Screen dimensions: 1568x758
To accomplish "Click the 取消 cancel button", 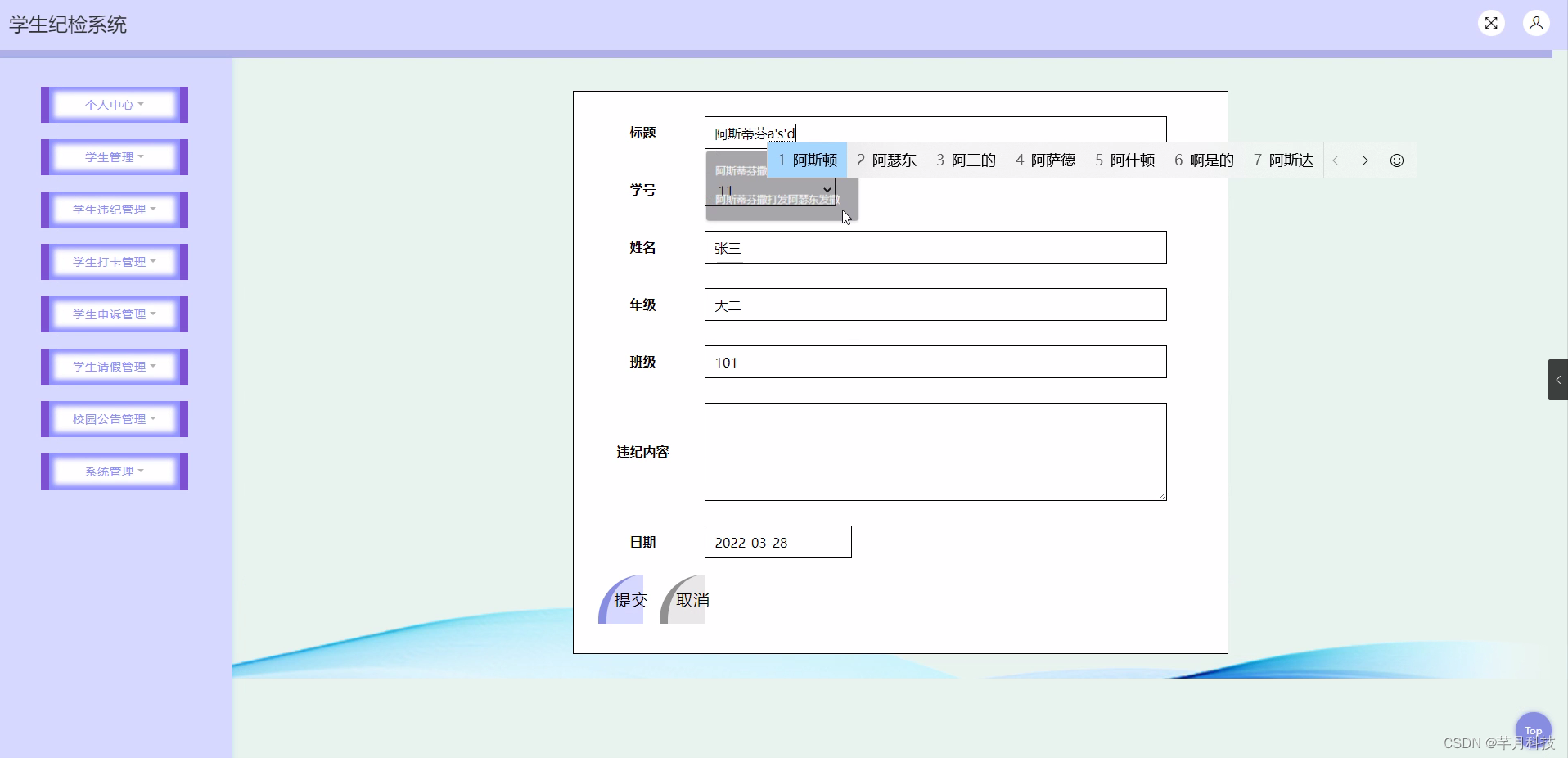I will tap(690, 600).
